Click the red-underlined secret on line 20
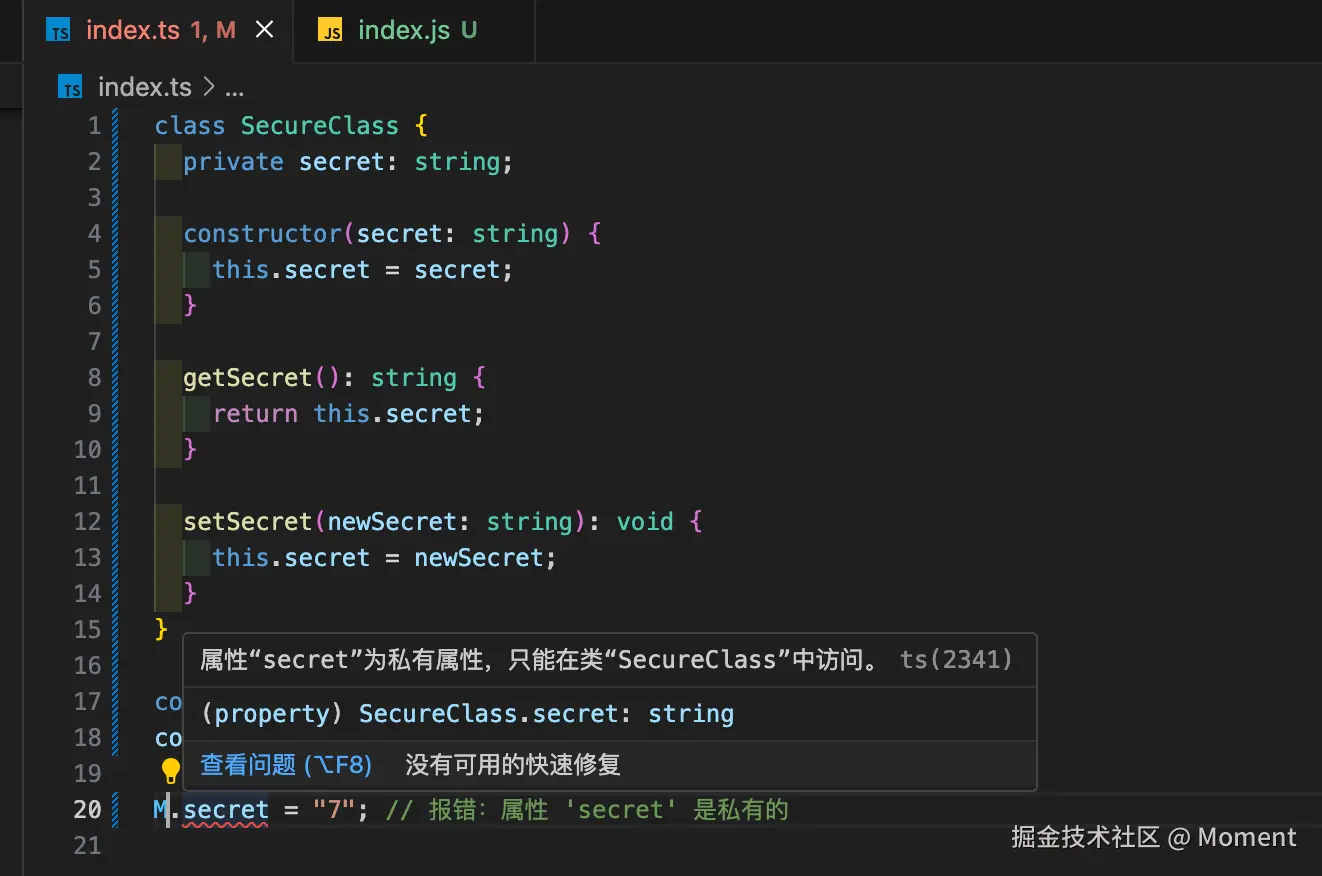Image resolution: width=1322 pixels, height=876 pixels. 226,809
